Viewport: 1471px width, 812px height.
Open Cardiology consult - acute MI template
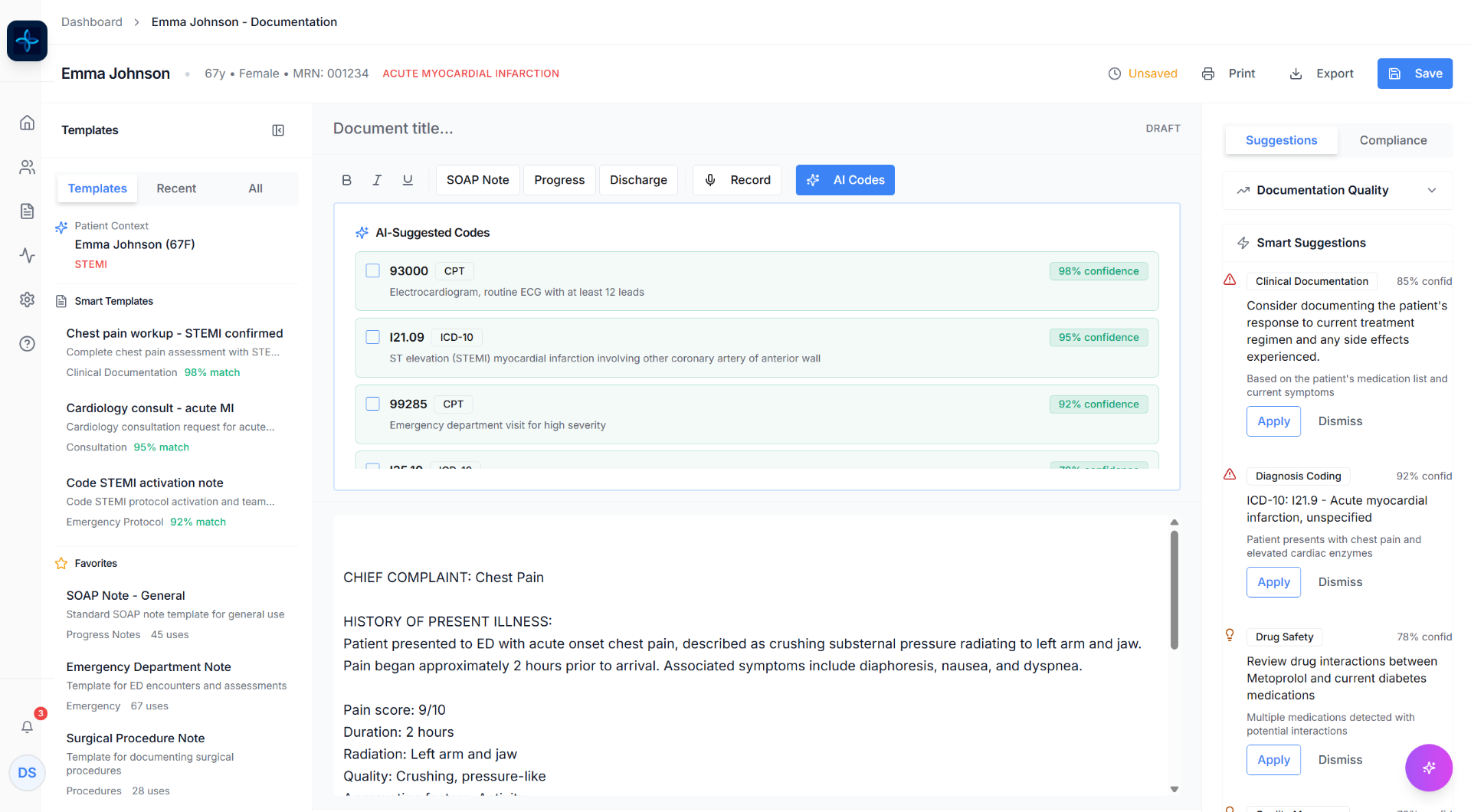click(175, 427)
